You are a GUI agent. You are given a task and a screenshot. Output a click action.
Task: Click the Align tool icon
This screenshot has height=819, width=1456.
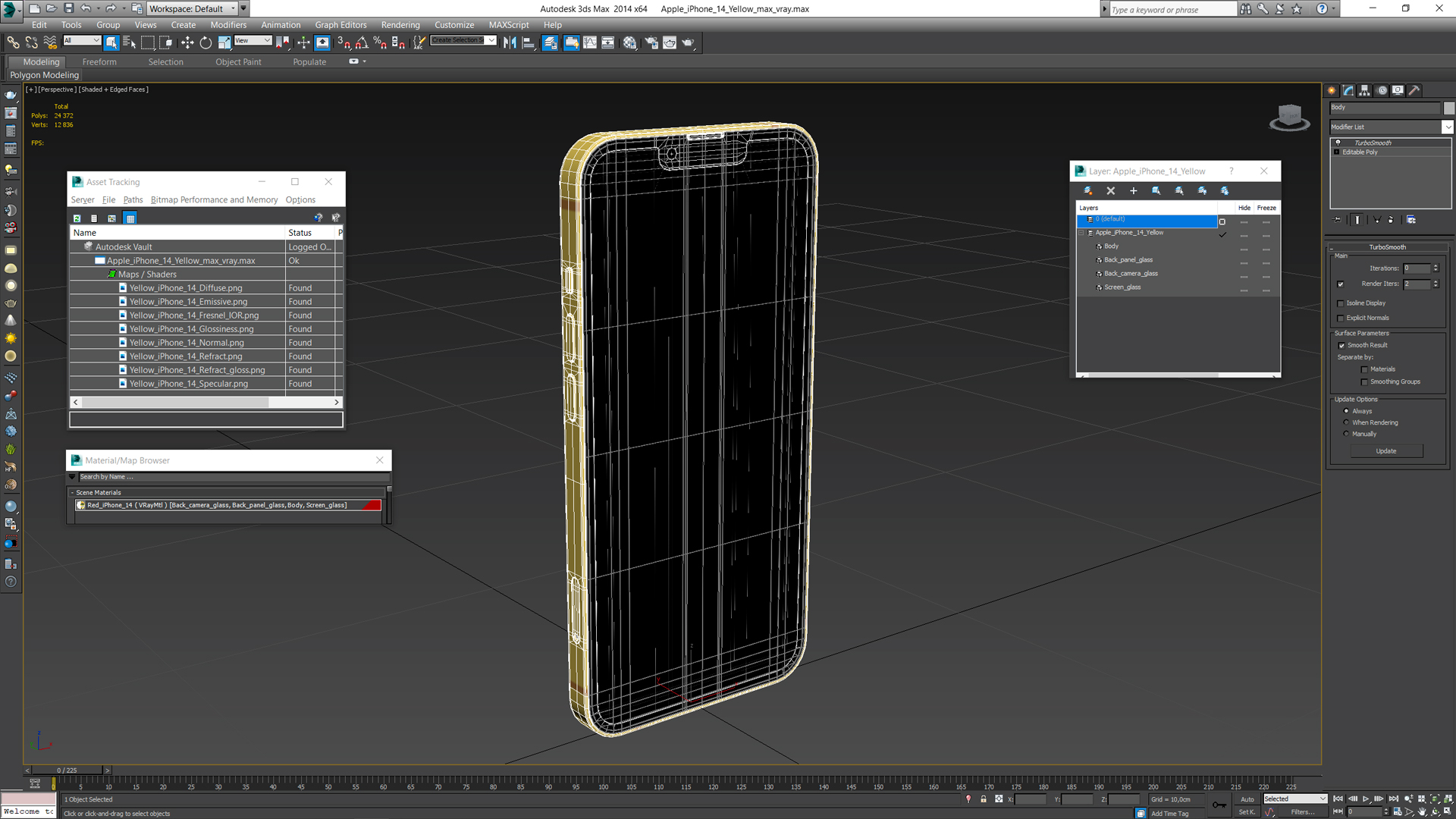click(529, 42)
